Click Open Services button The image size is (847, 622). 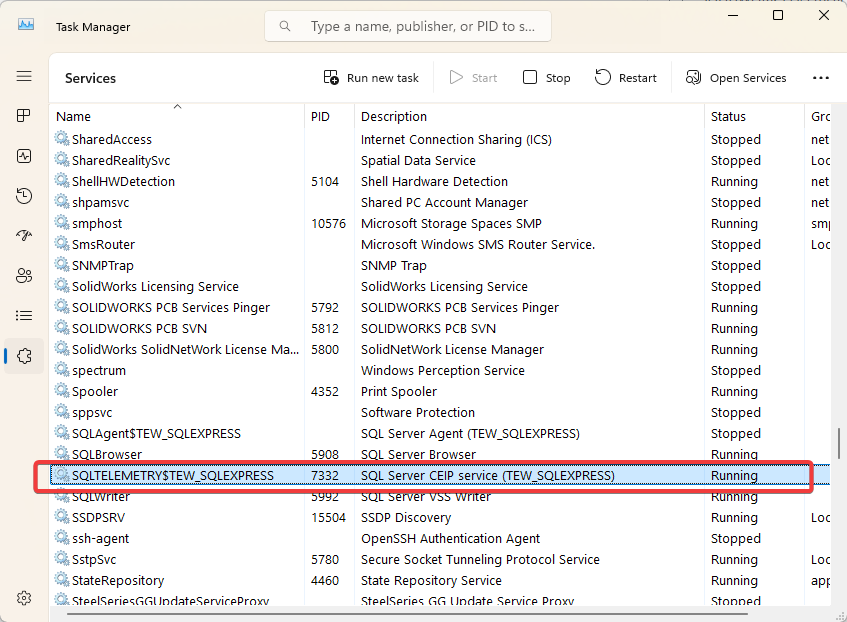pyautogui.click(x=736, y=78)
